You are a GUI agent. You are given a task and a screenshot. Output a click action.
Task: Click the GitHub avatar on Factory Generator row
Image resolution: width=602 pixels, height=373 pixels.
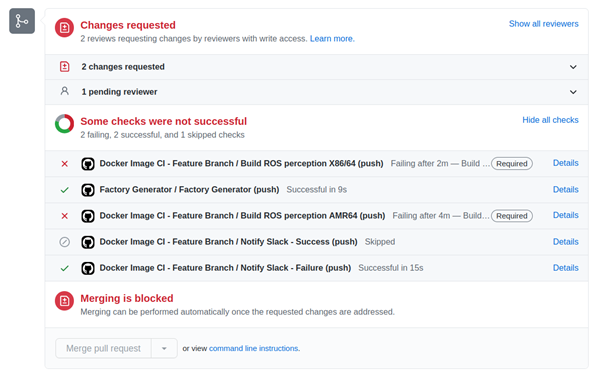88,190
